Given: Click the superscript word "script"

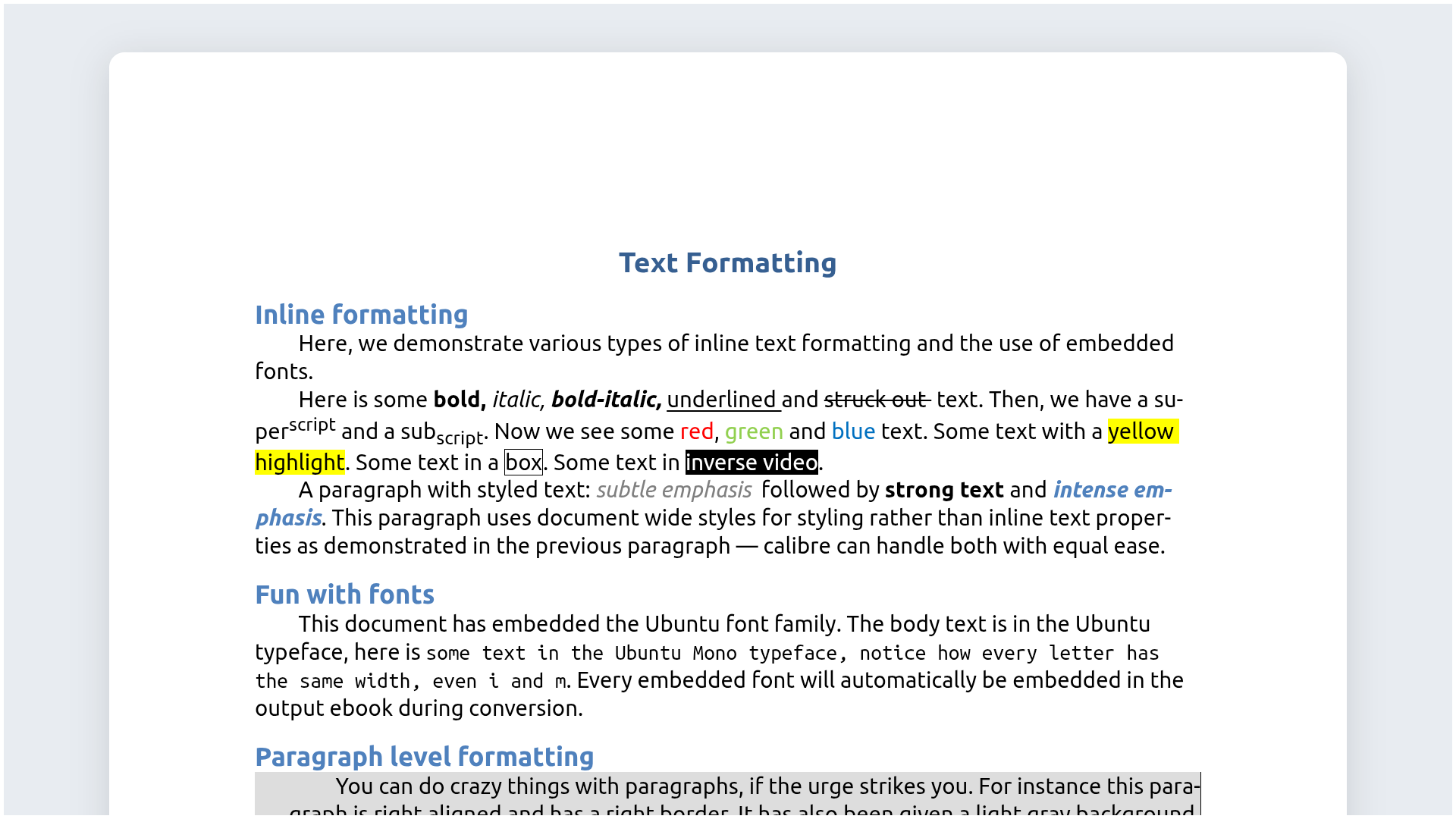Looking at the screenshot, I should coord(311,425).
